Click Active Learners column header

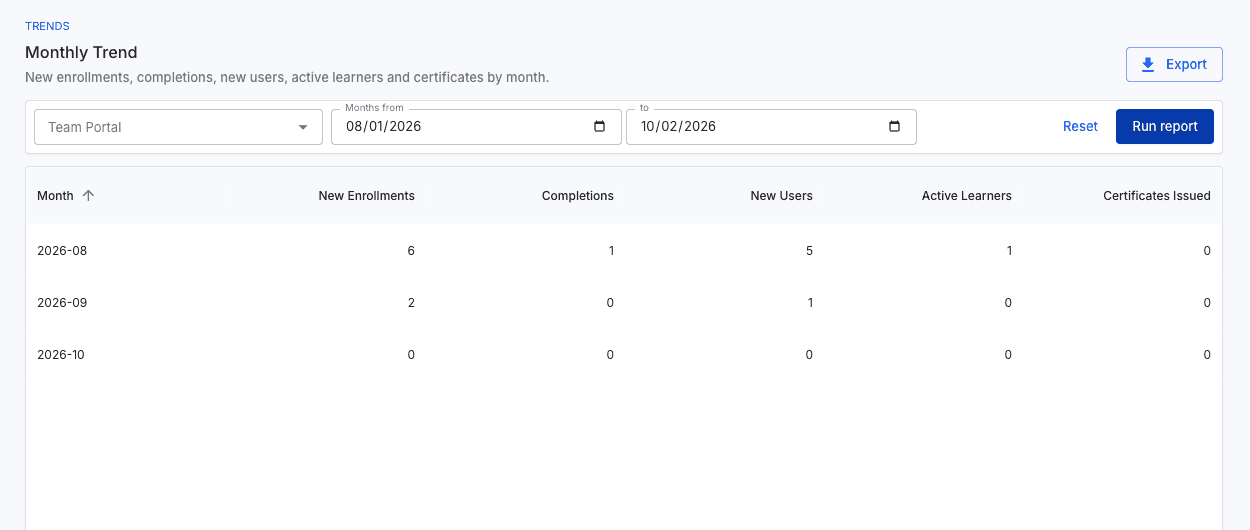click(x=967, y=196)
